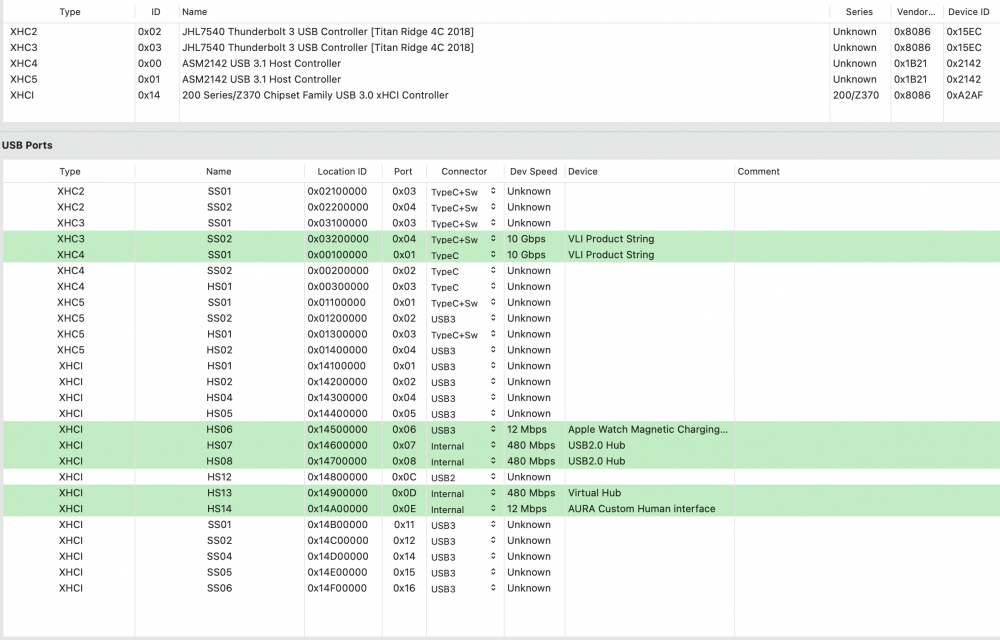The width and height of the screenshot is (1000, 640).
Task: Click location ID 0x14200000
Action: pos(337,382)
